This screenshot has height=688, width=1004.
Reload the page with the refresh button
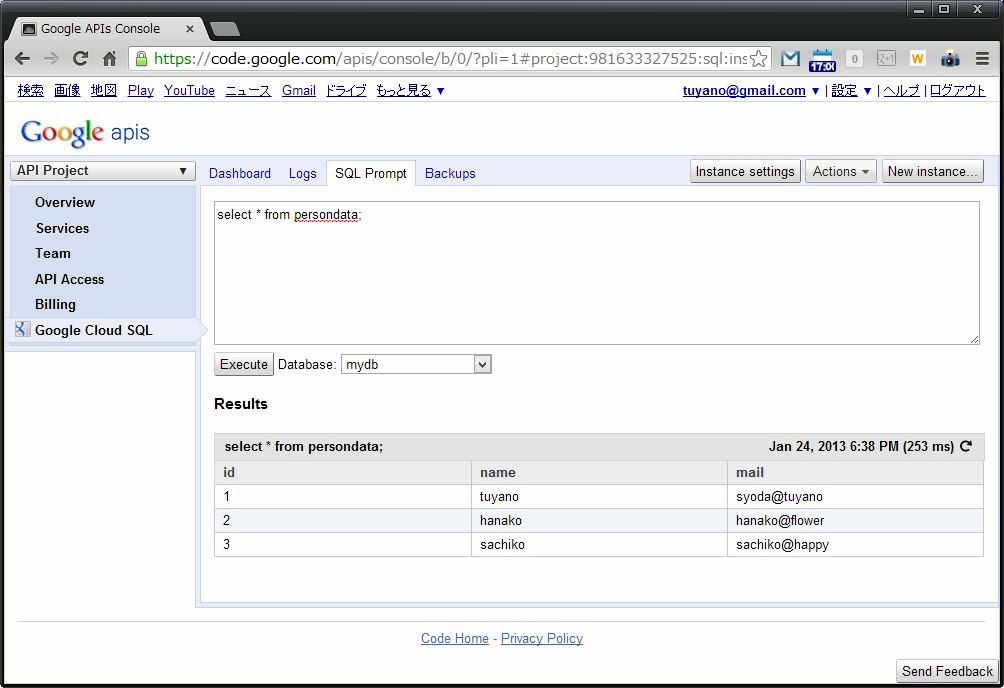81,59
